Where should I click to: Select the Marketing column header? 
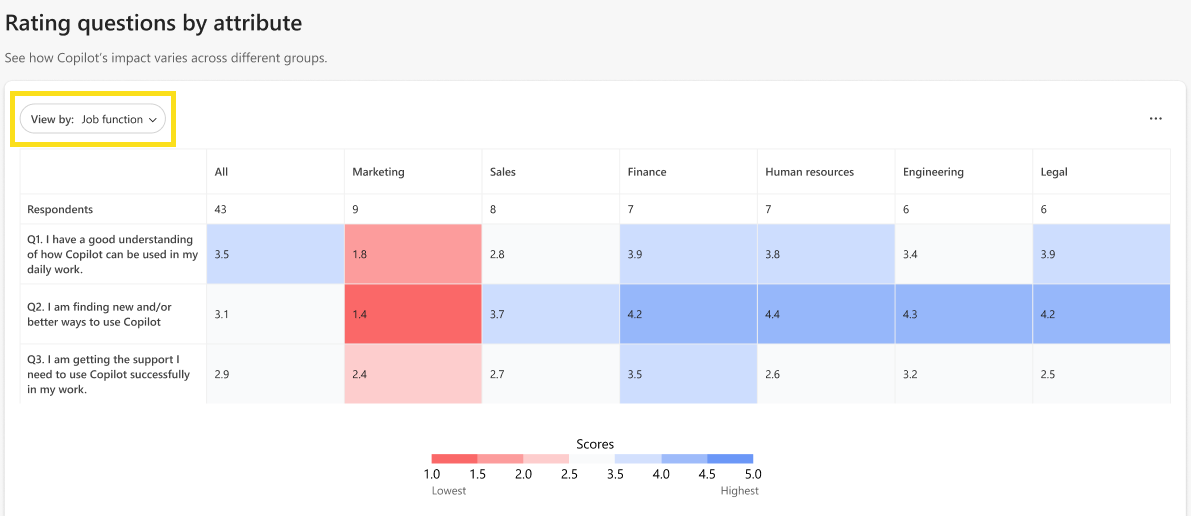(x=378, y=173)
